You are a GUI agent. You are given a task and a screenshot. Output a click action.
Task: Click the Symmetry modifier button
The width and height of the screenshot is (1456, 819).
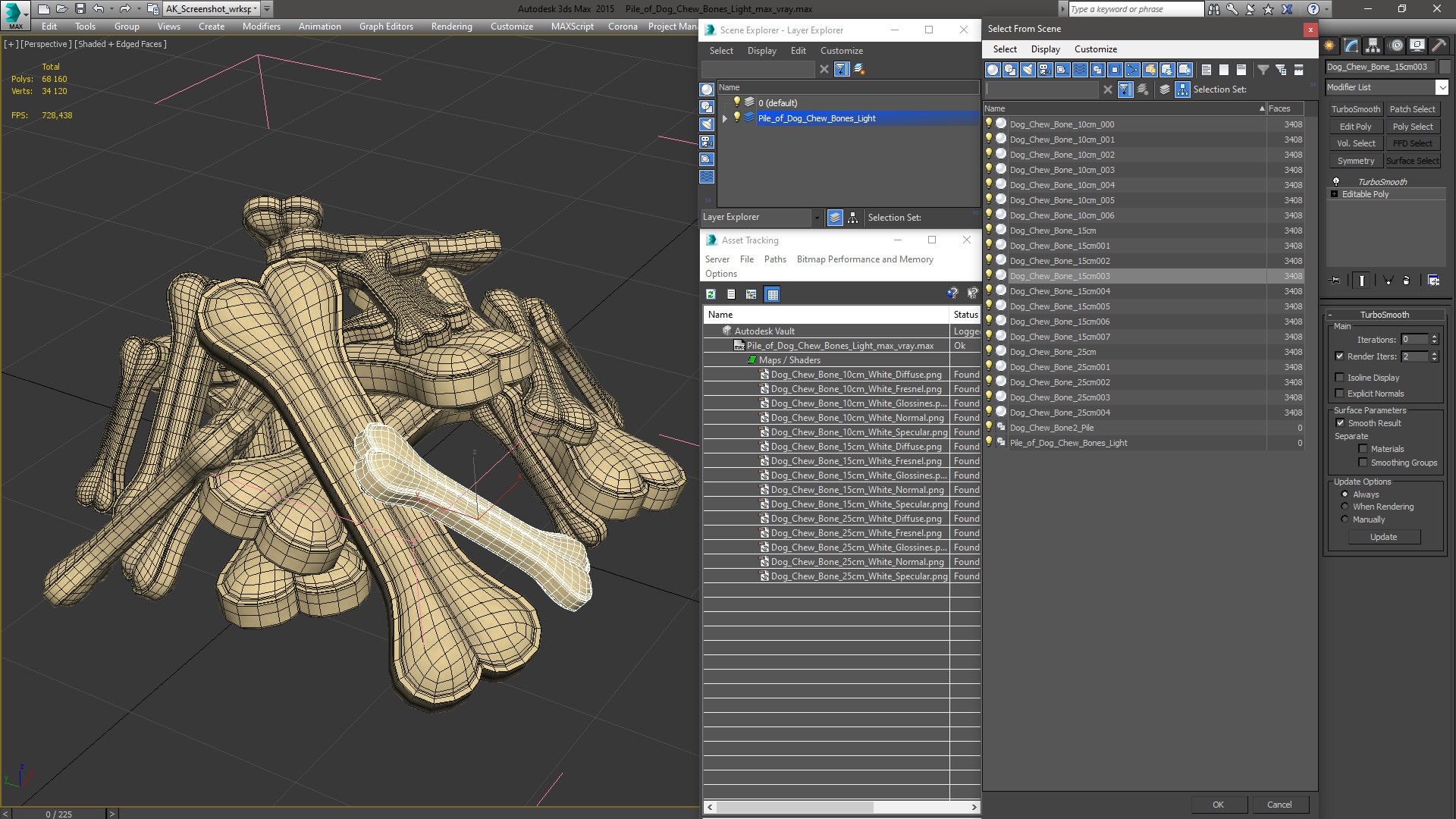pyautogui.click(x=1355, y=161)
